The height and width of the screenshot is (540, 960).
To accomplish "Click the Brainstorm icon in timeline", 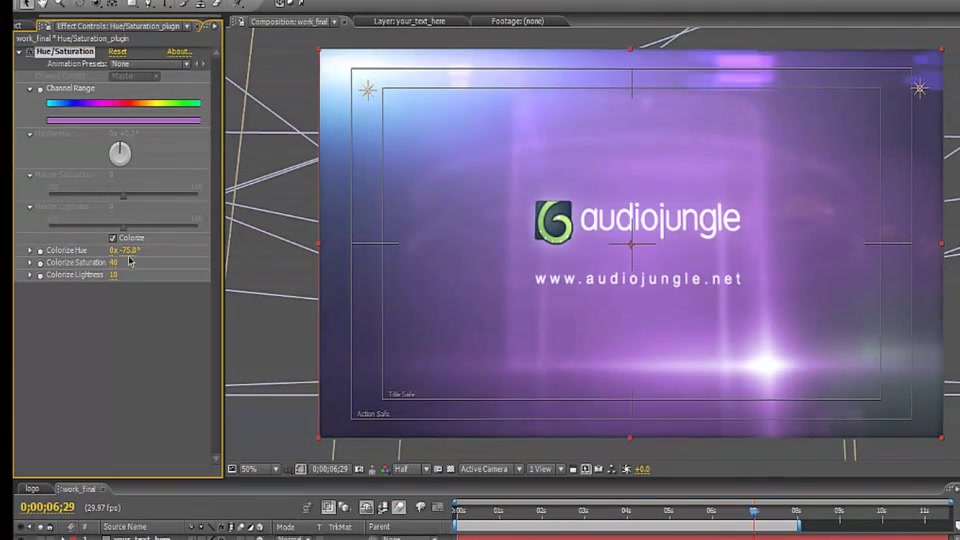I will point(421,507).
